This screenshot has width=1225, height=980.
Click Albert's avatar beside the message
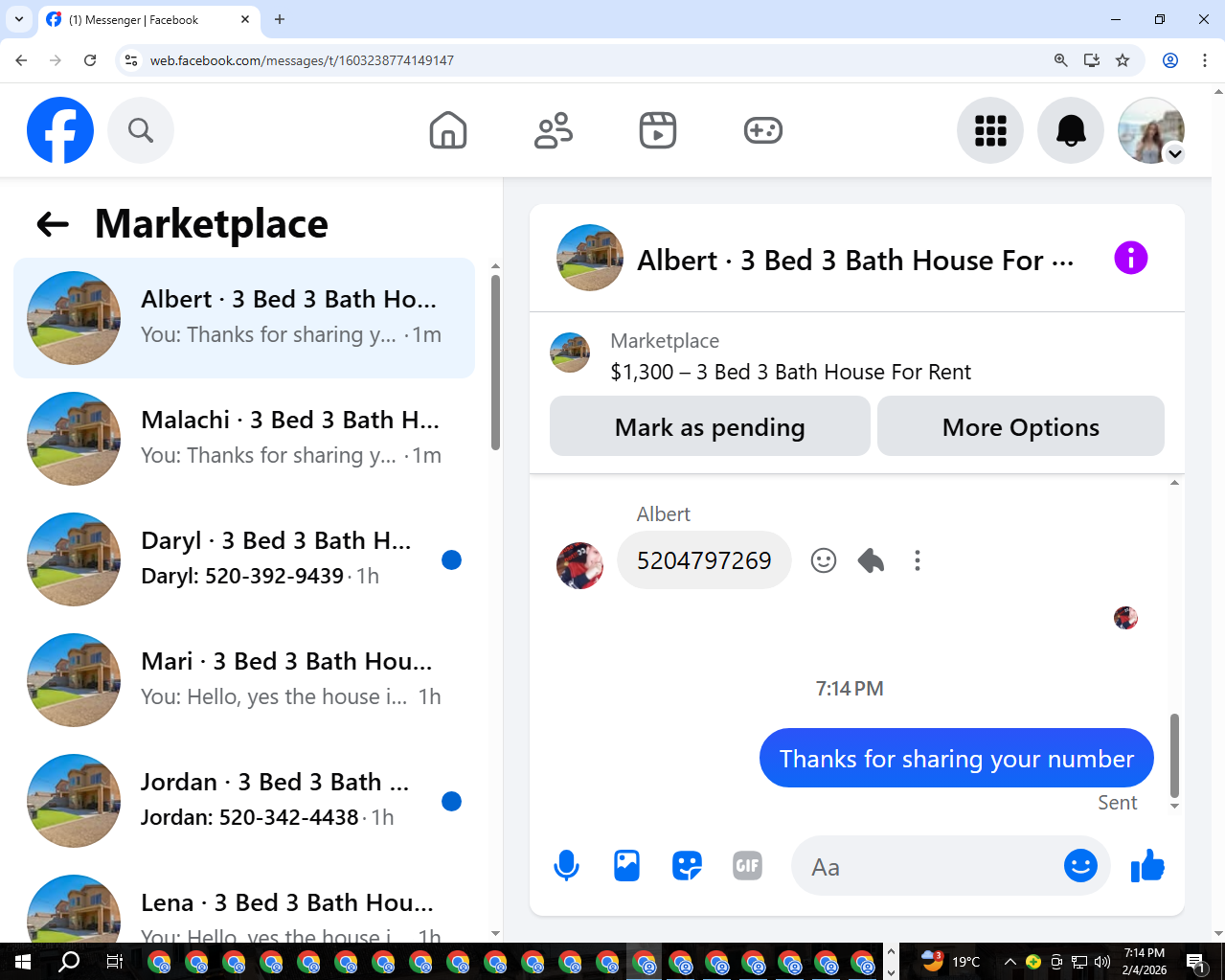coord(580,565)
